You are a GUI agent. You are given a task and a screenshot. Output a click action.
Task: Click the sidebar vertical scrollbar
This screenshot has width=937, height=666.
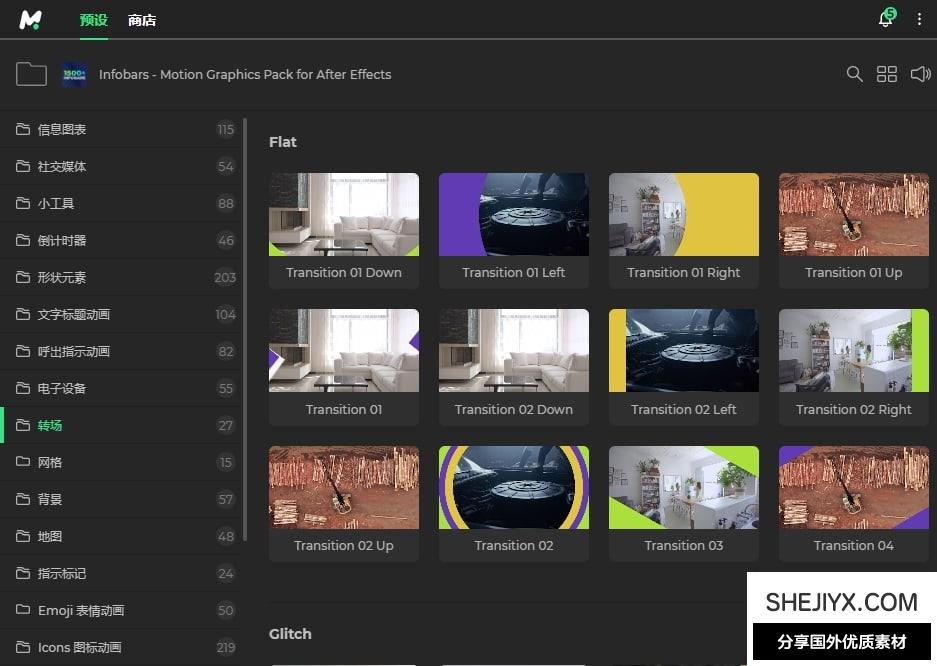click(x=245, y=330)
